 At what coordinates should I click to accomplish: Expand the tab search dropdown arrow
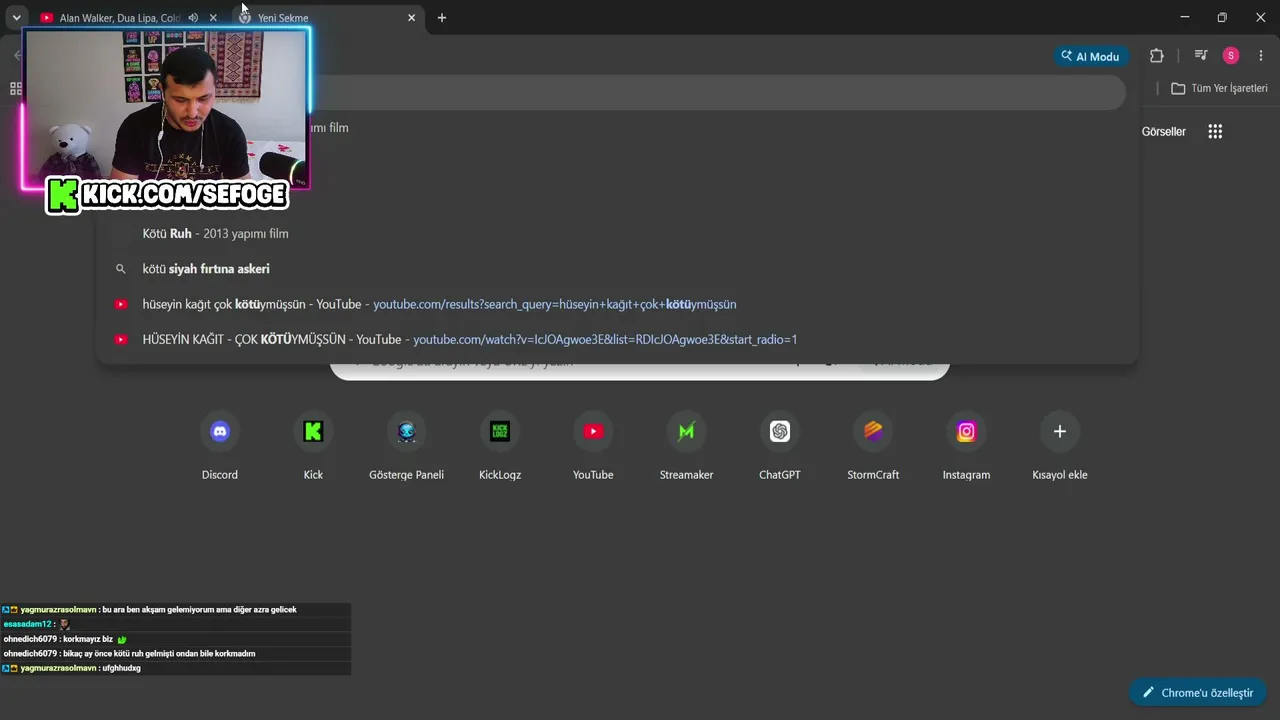coord(16,18)
